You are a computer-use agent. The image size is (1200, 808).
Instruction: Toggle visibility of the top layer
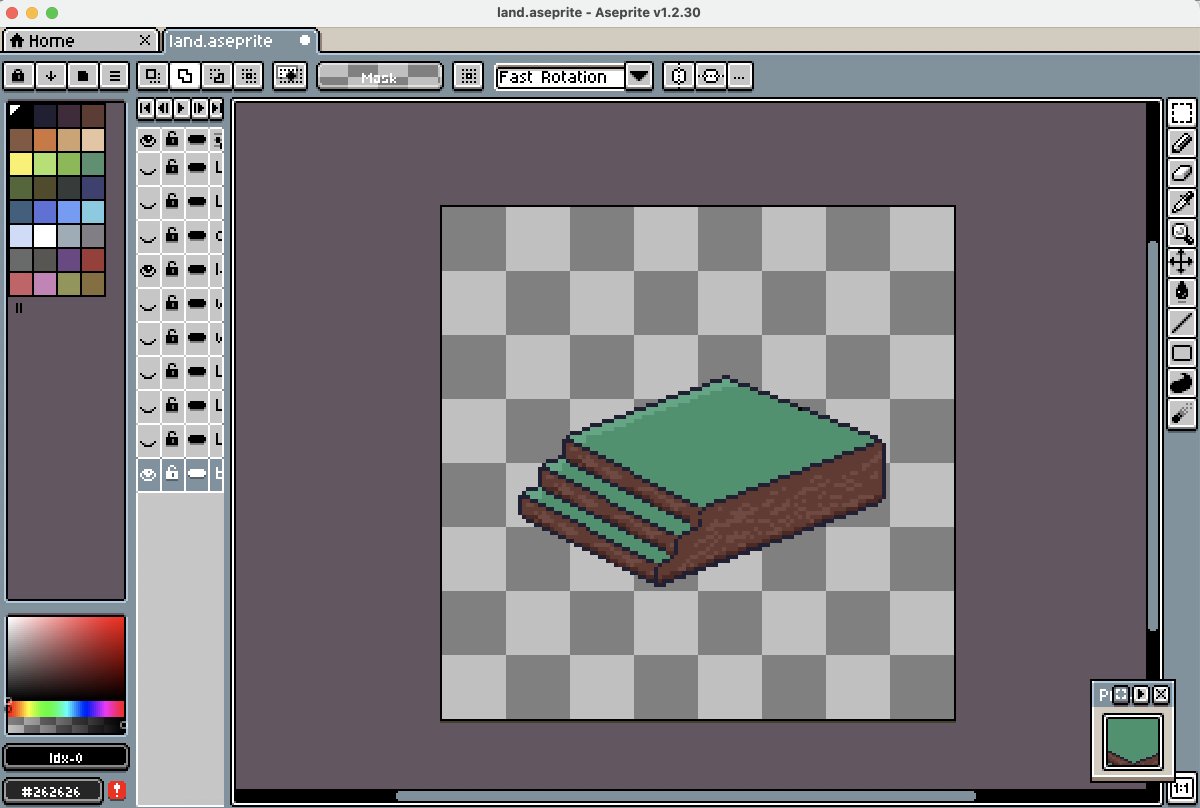point(148,140)
